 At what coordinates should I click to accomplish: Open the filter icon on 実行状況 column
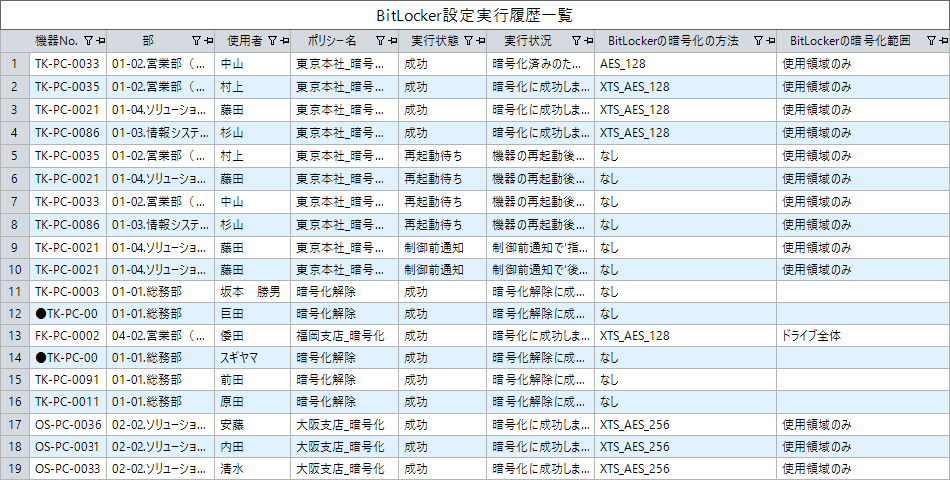(x=576, y=41)
